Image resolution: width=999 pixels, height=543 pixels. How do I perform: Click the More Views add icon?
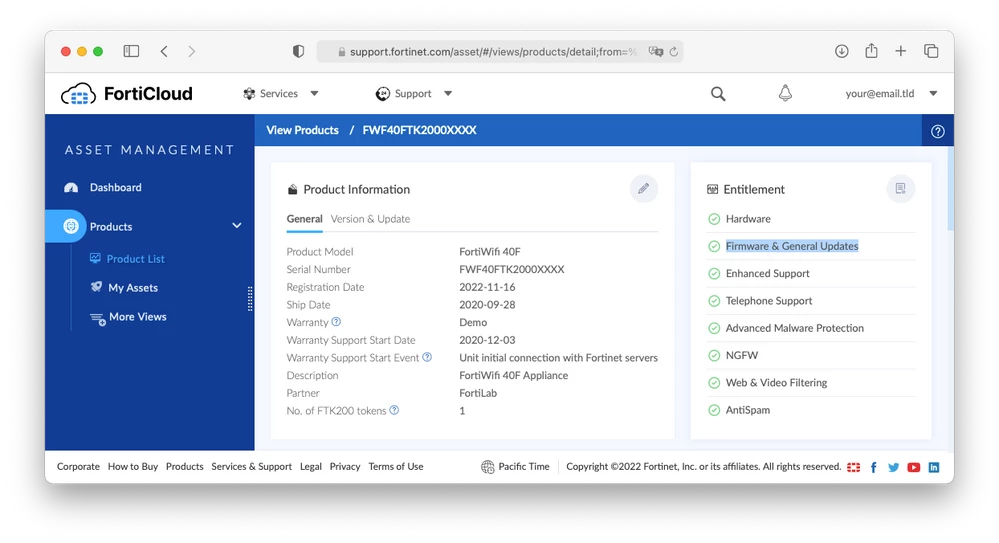pos(97,318)
